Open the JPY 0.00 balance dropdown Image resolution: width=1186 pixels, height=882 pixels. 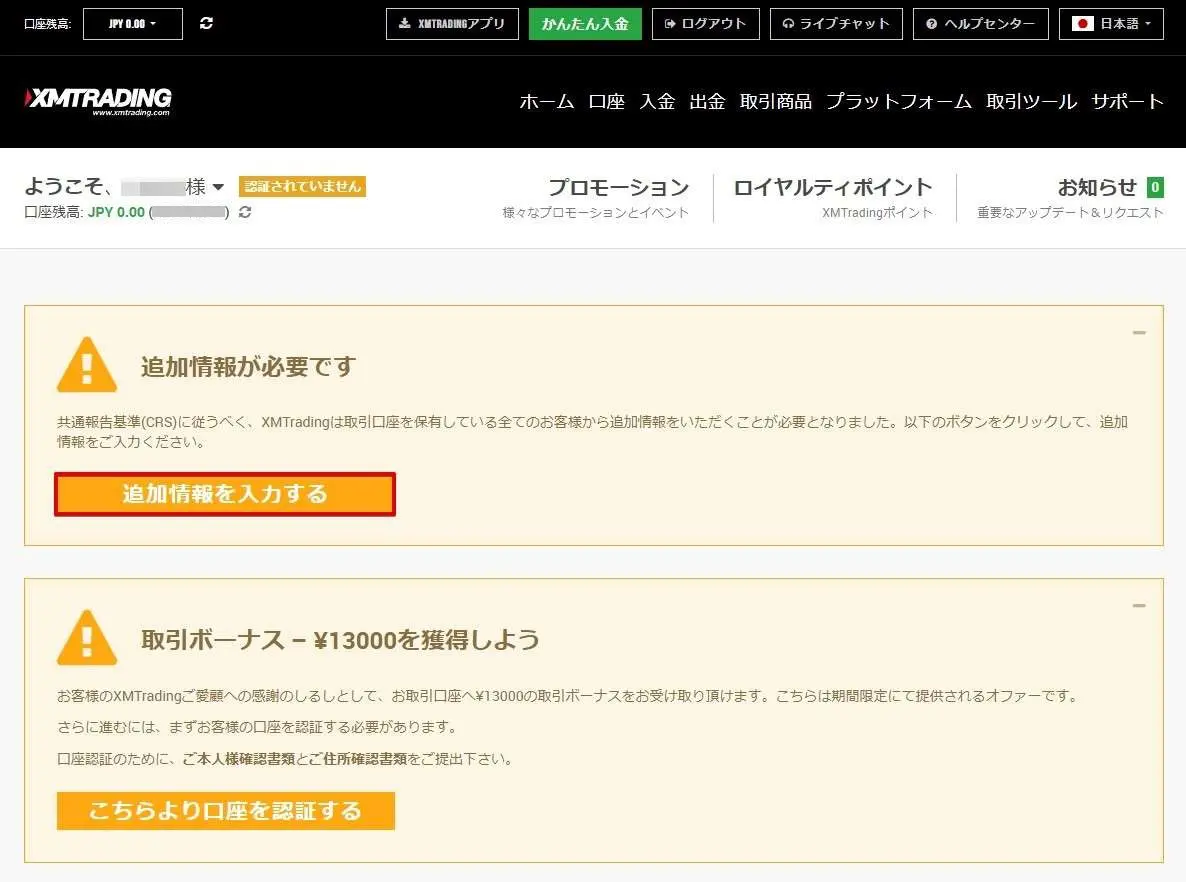tap(133, 24)
